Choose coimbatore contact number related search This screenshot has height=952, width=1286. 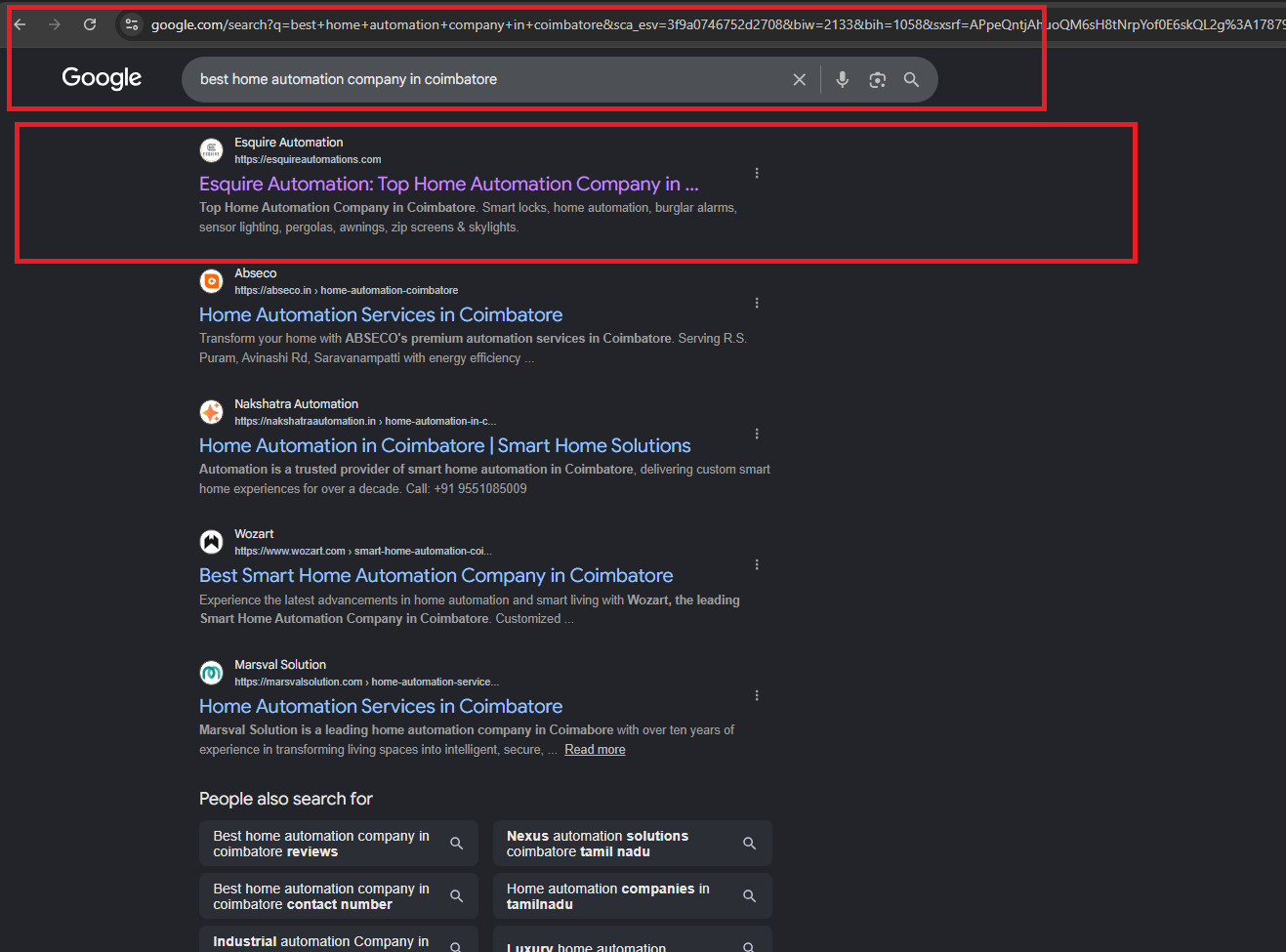pos(339,896)
